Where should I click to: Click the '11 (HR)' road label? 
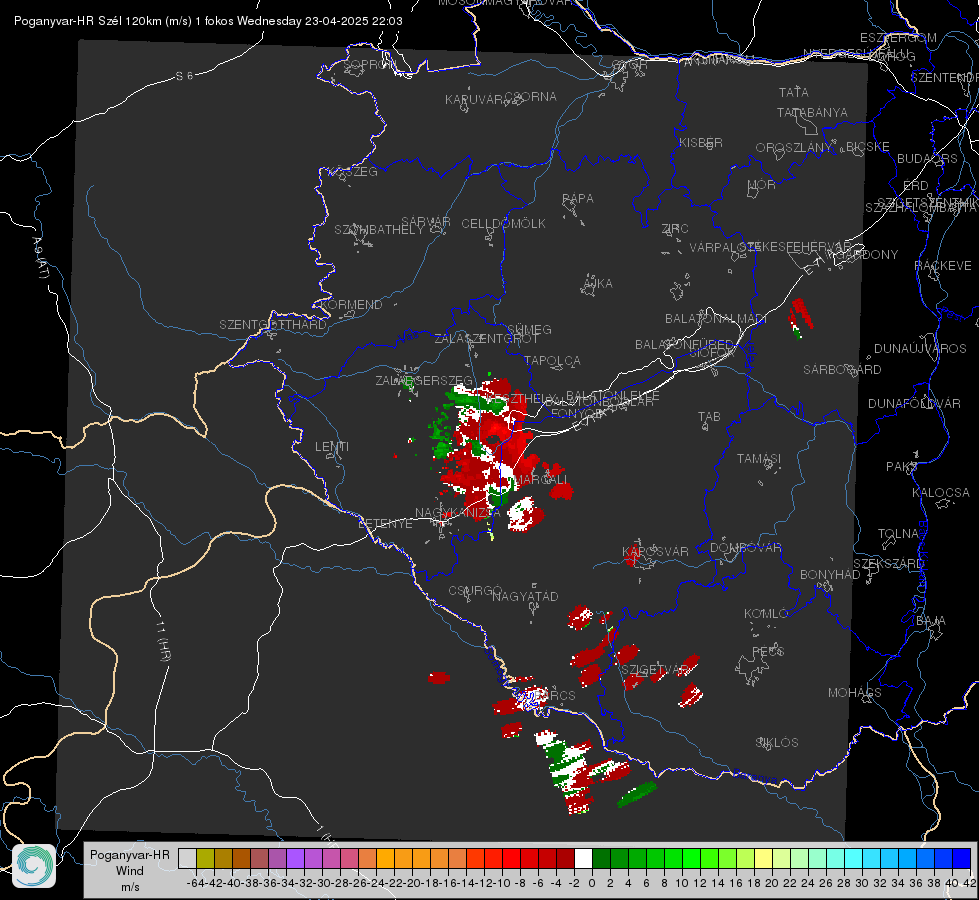pos(163,641)
